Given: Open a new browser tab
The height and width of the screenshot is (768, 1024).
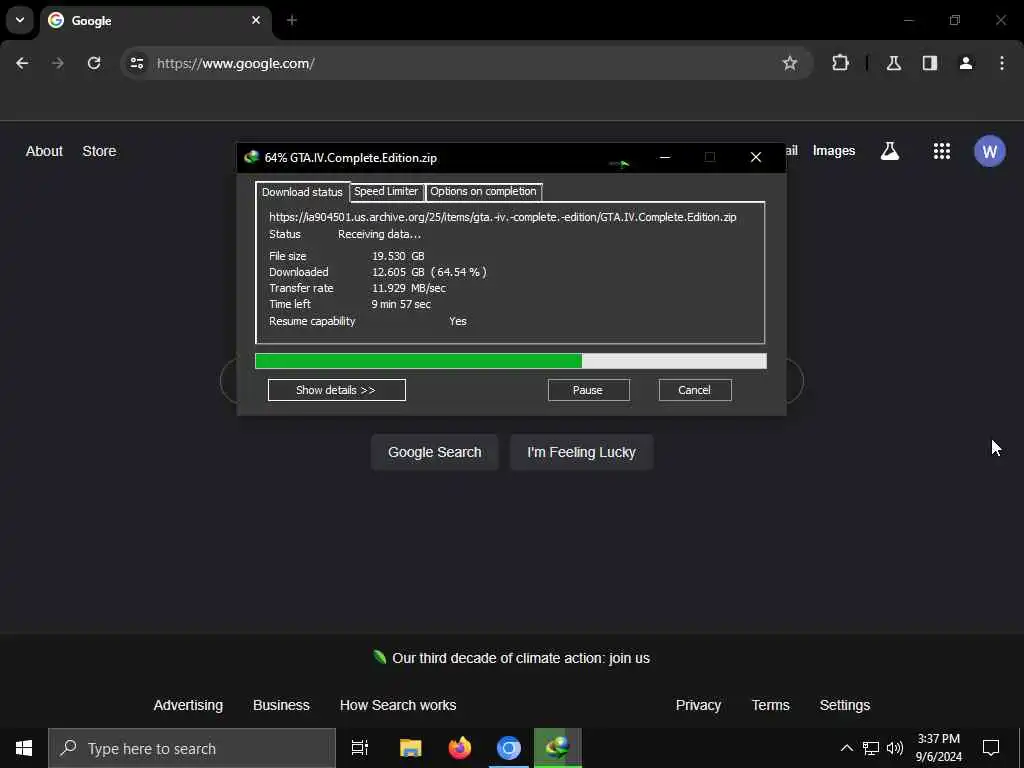Looking at the screenshot, I should coord(292,20).
